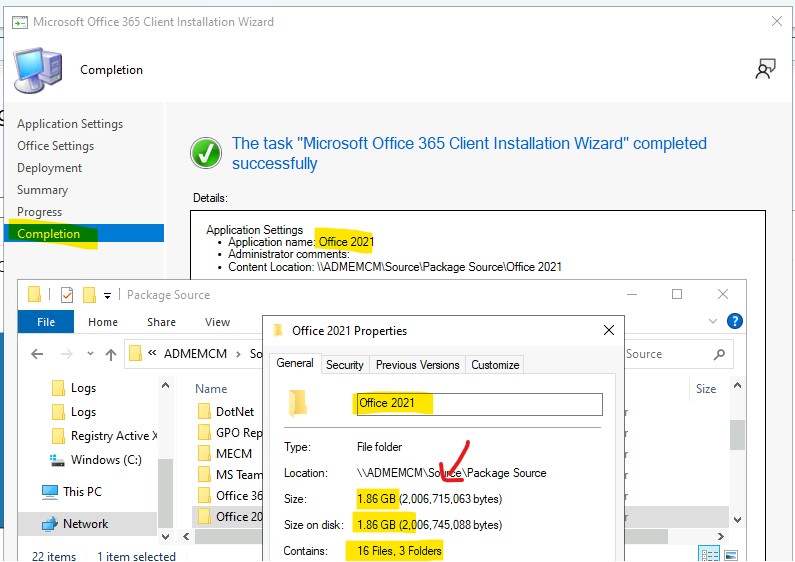Click horizontal scrollbar right arrow in file list

pos(720,536)
